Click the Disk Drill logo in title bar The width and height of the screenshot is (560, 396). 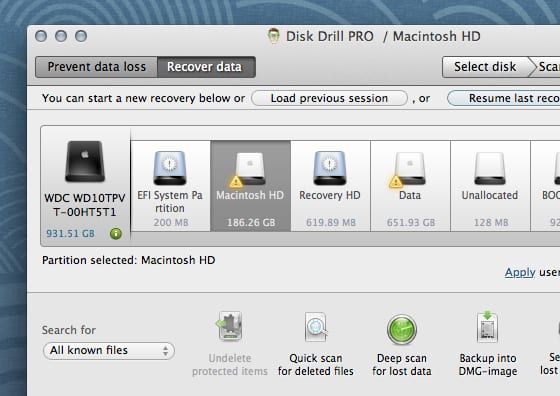(274, 36)
